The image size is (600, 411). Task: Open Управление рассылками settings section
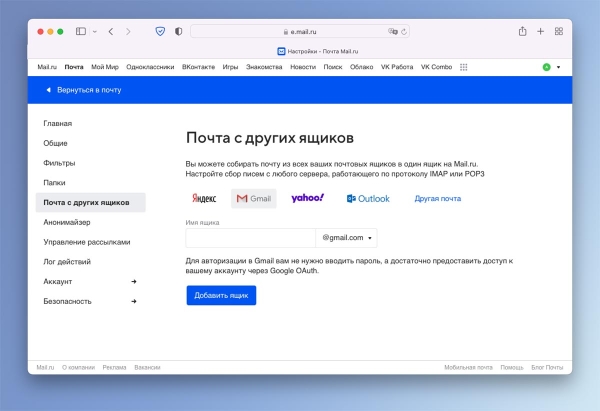[87, 242]
